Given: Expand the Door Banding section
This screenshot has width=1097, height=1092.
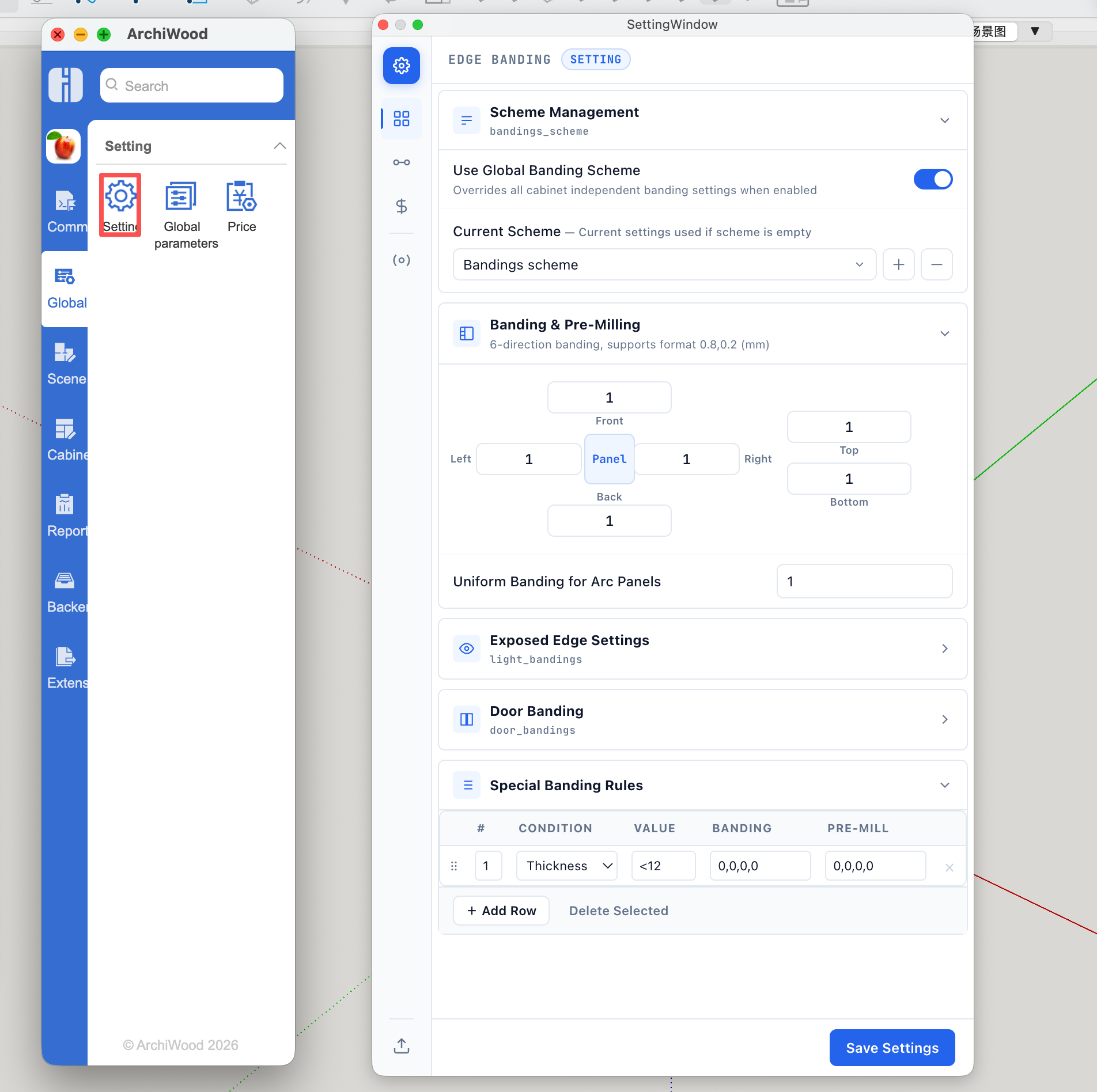Looking at the screenshot, I should (x=945, y=719).
